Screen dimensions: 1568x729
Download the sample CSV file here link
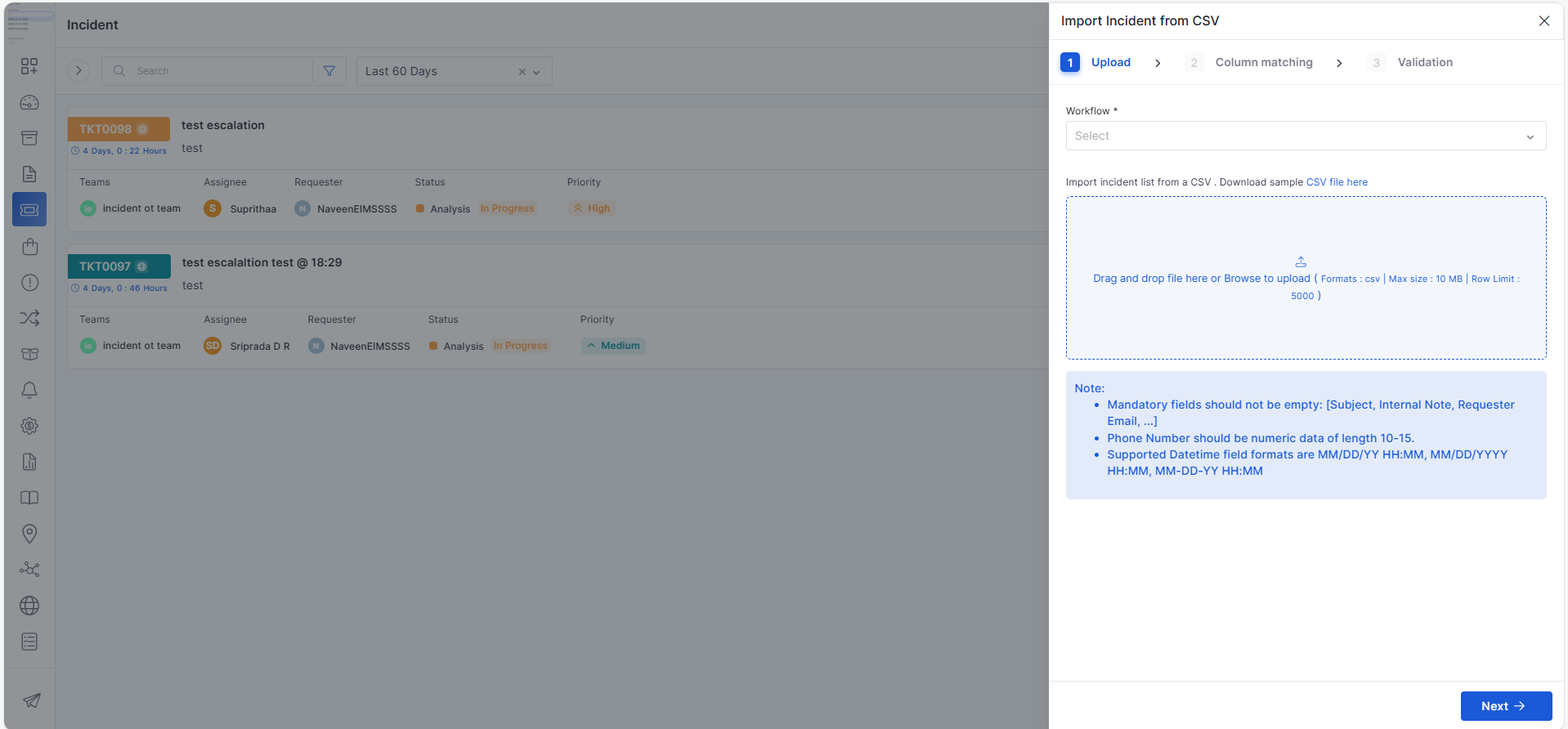point(1337,182)
